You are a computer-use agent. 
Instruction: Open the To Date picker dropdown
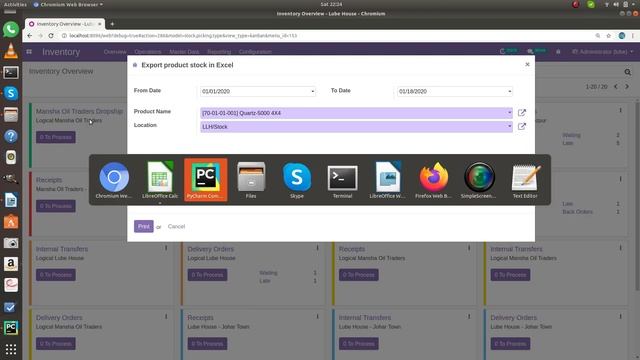(510, 91)
